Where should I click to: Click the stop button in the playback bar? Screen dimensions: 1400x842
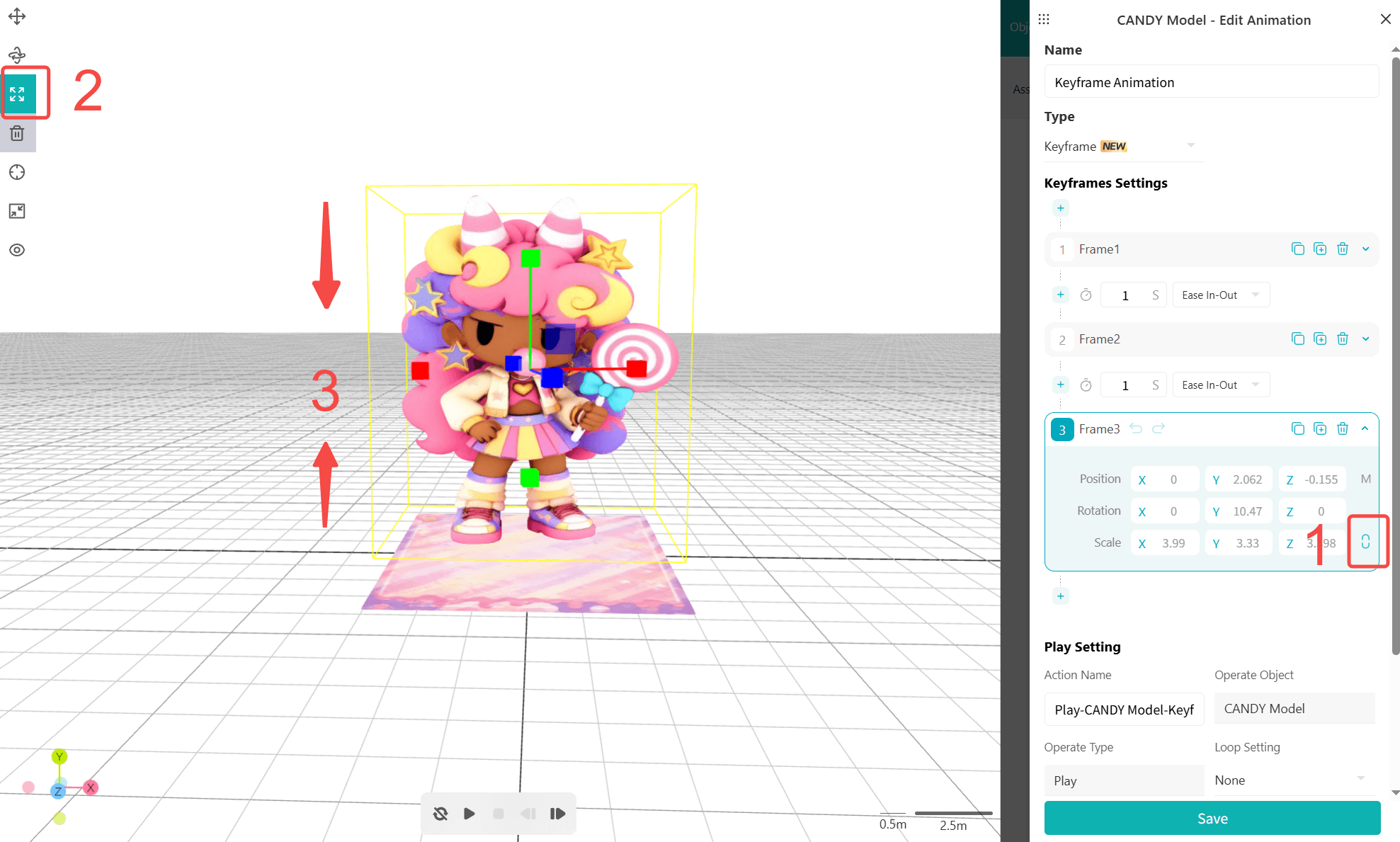(499, 814)
